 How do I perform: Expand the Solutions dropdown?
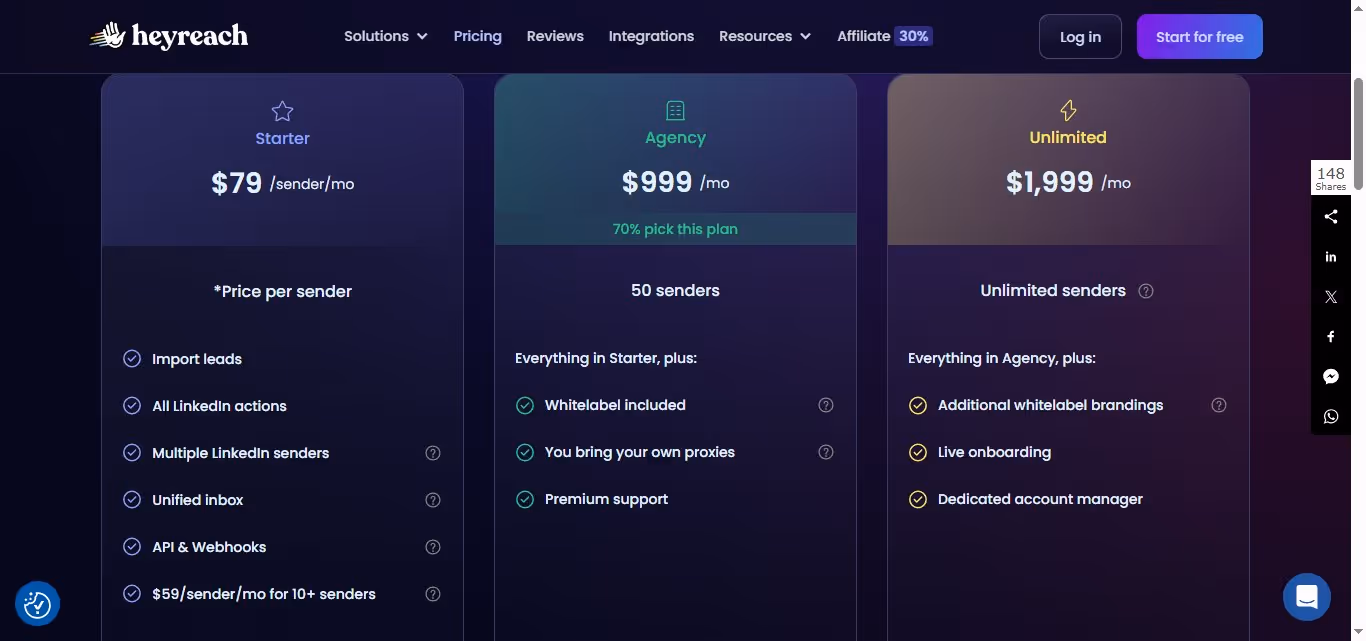(385, 36)
